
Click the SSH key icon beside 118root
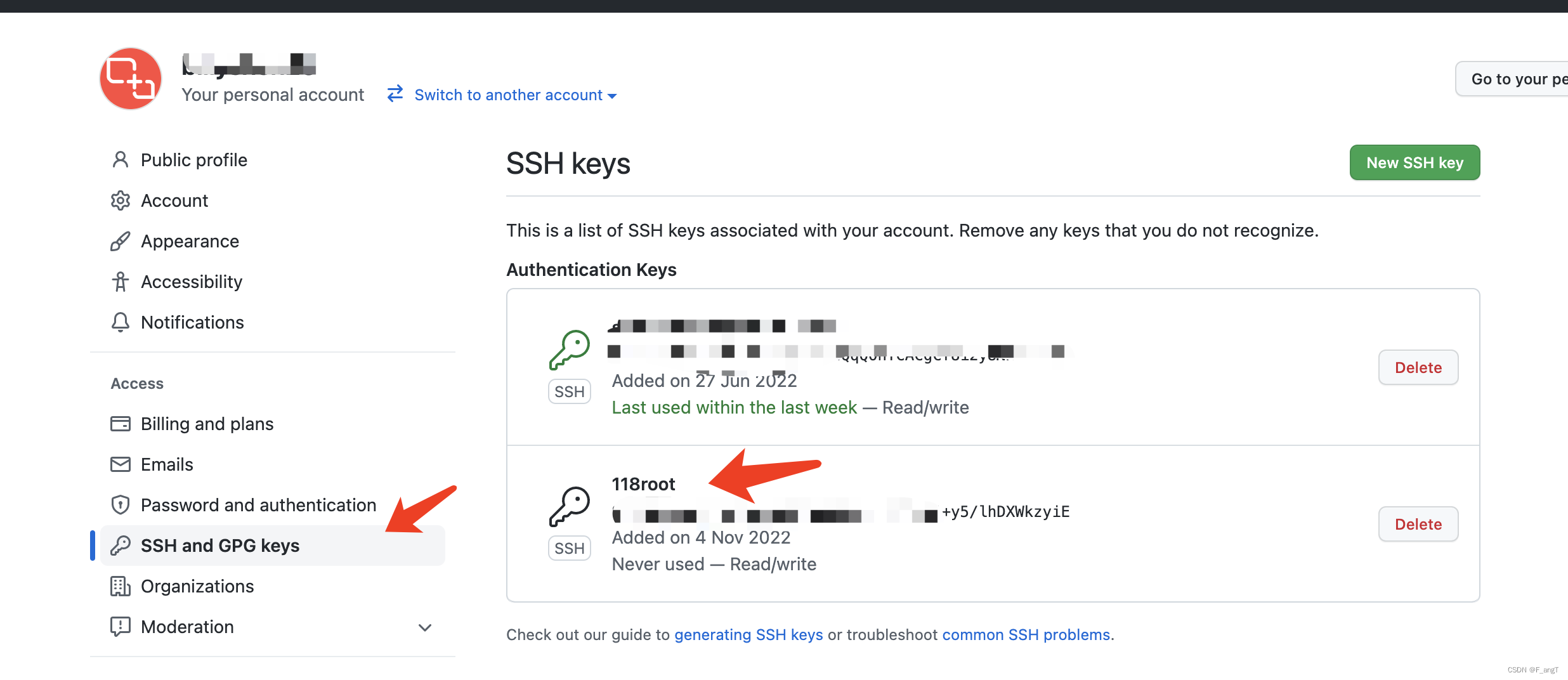click(570, 506)
